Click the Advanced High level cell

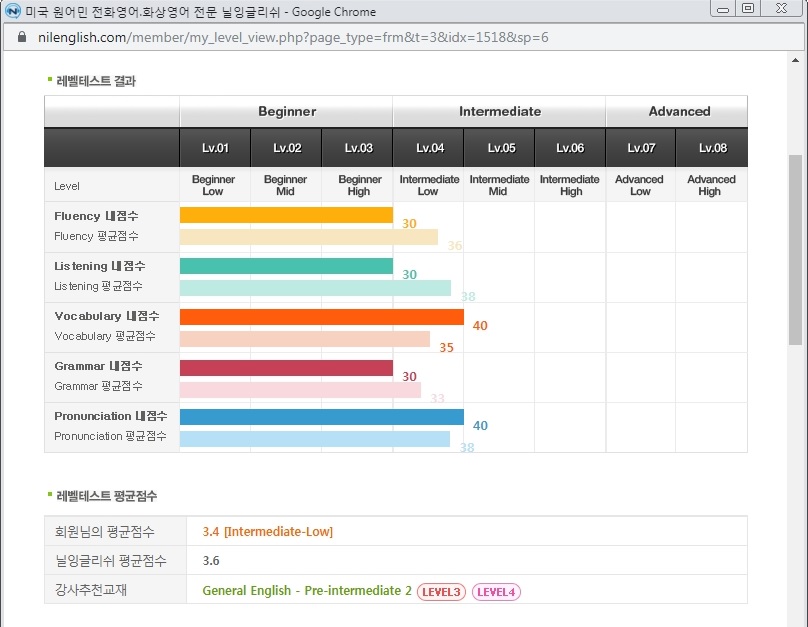click(711, 185)
